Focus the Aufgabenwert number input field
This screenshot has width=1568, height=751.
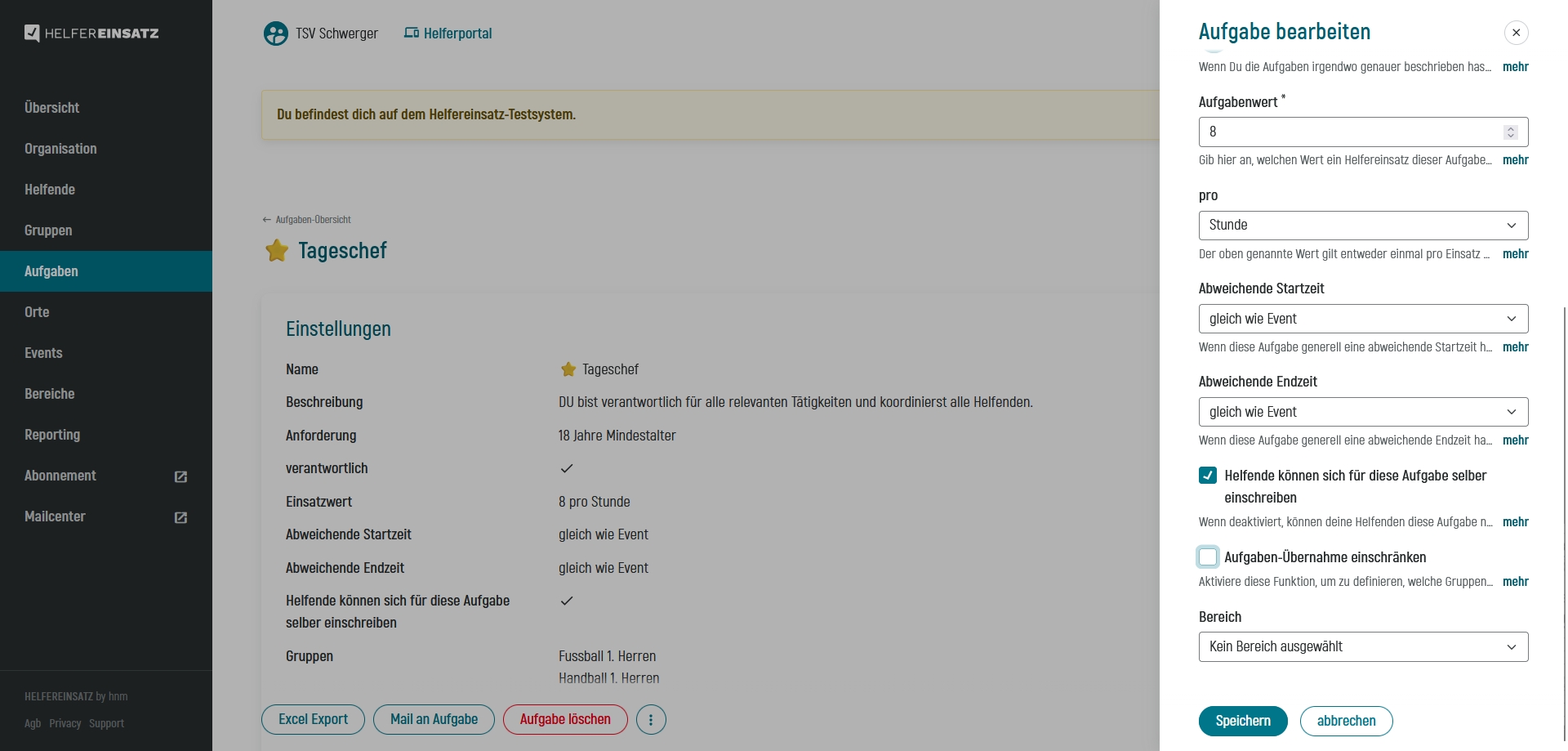[1347, 132]
